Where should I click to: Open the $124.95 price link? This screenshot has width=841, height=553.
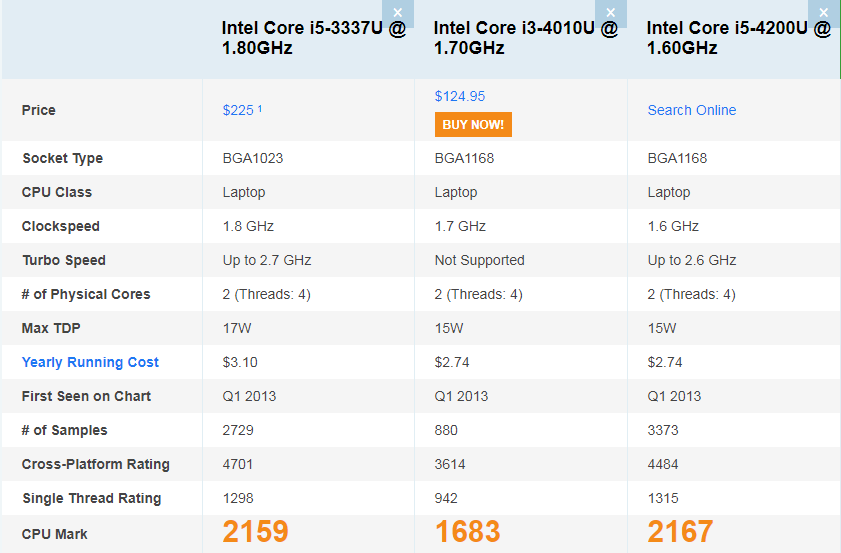click(x=460, y=96)
